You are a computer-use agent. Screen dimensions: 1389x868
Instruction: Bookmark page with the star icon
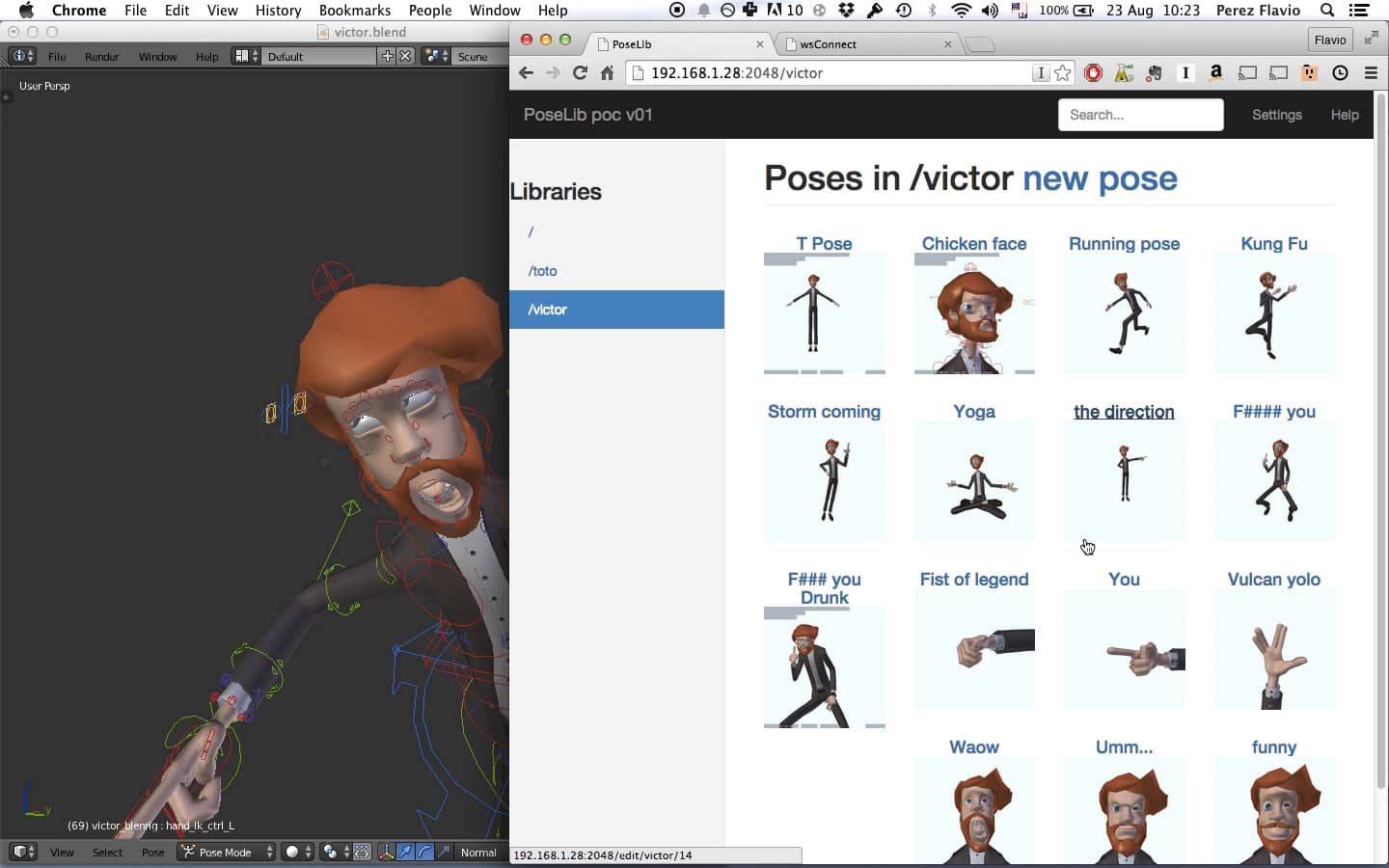point(1062,72)
